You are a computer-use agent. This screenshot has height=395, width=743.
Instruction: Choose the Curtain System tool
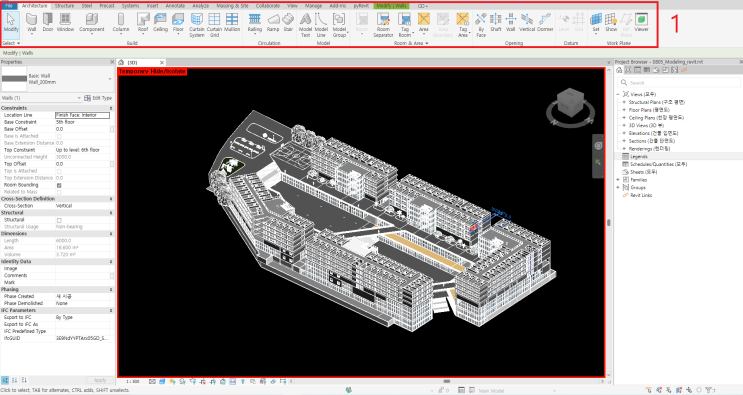197,25
